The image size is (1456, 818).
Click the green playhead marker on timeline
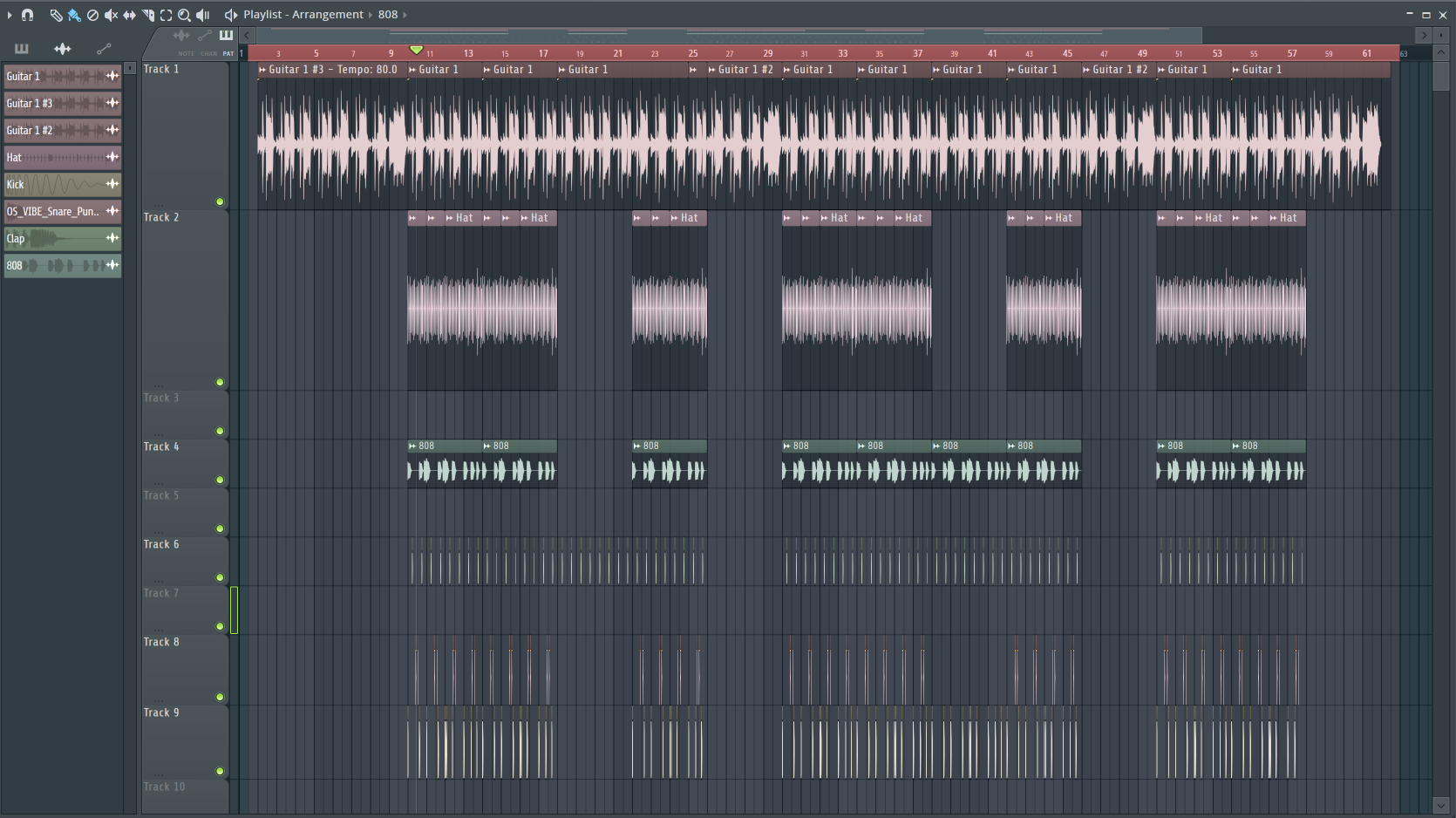416,50
